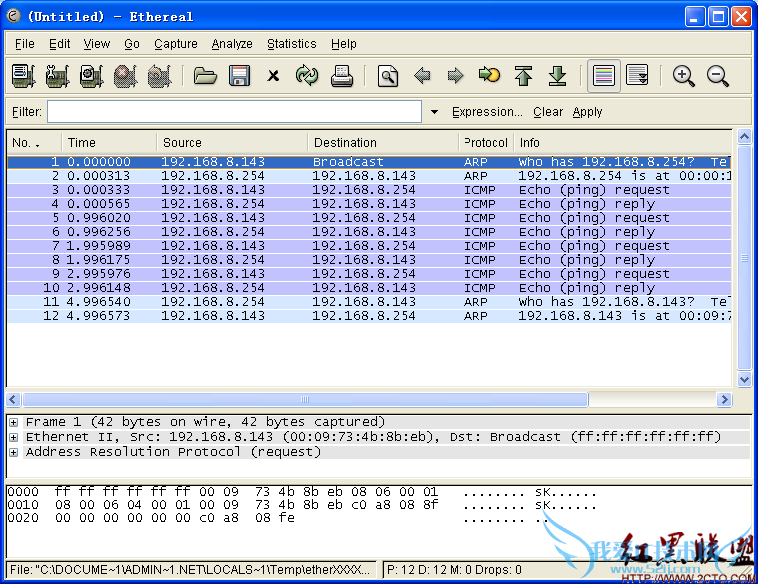The image size is (758, 584).
Task: Expand the Frame 1 tree node
Action: click(x=14, y=422)
